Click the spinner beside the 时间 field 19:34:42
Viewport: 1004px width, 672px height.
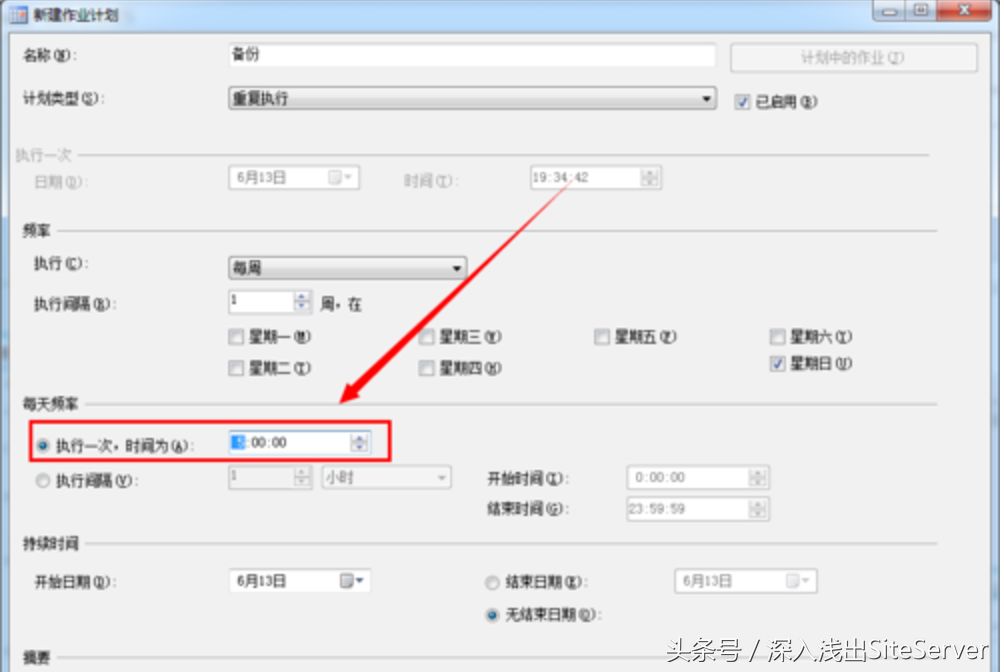[x=650, y=177]
